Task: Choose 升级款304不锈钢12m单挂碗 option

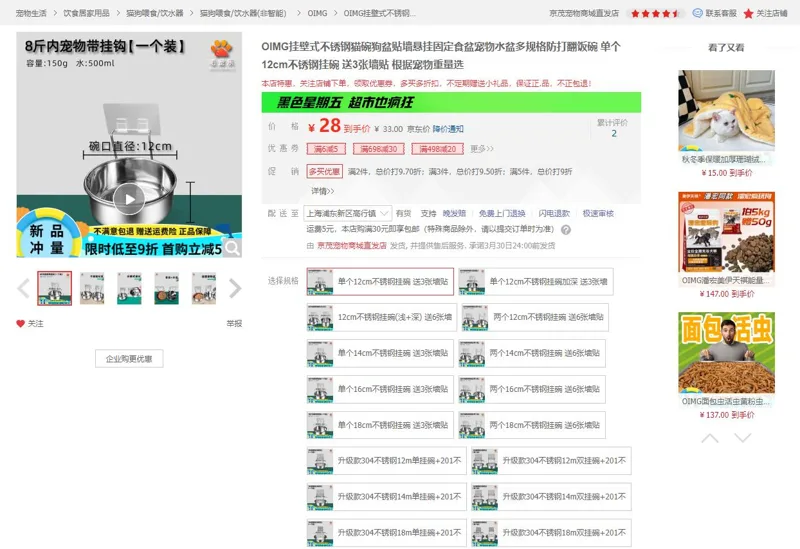Action: [386, 461]
